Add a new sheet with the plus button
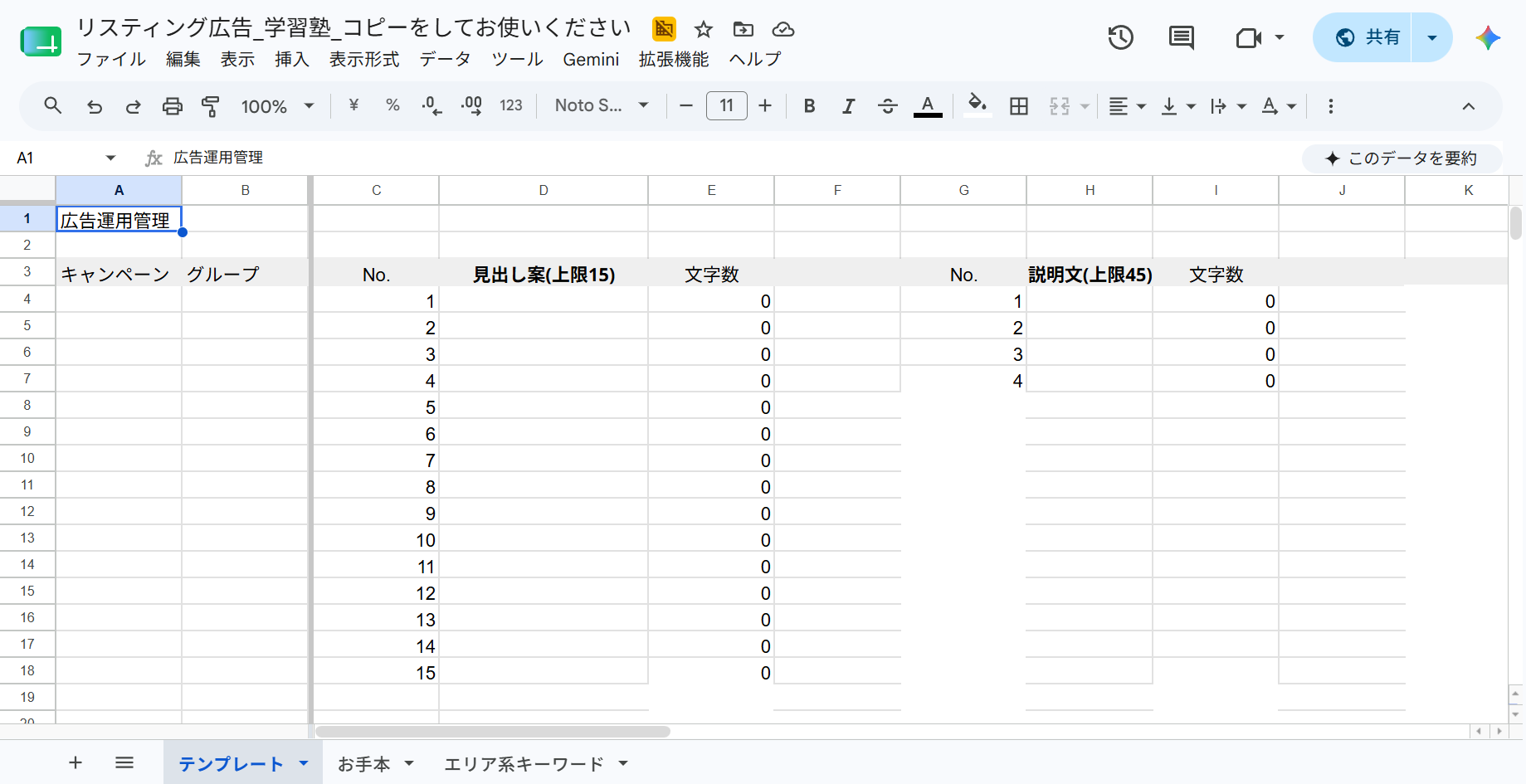1526x784 pixels. click(76, 762)
